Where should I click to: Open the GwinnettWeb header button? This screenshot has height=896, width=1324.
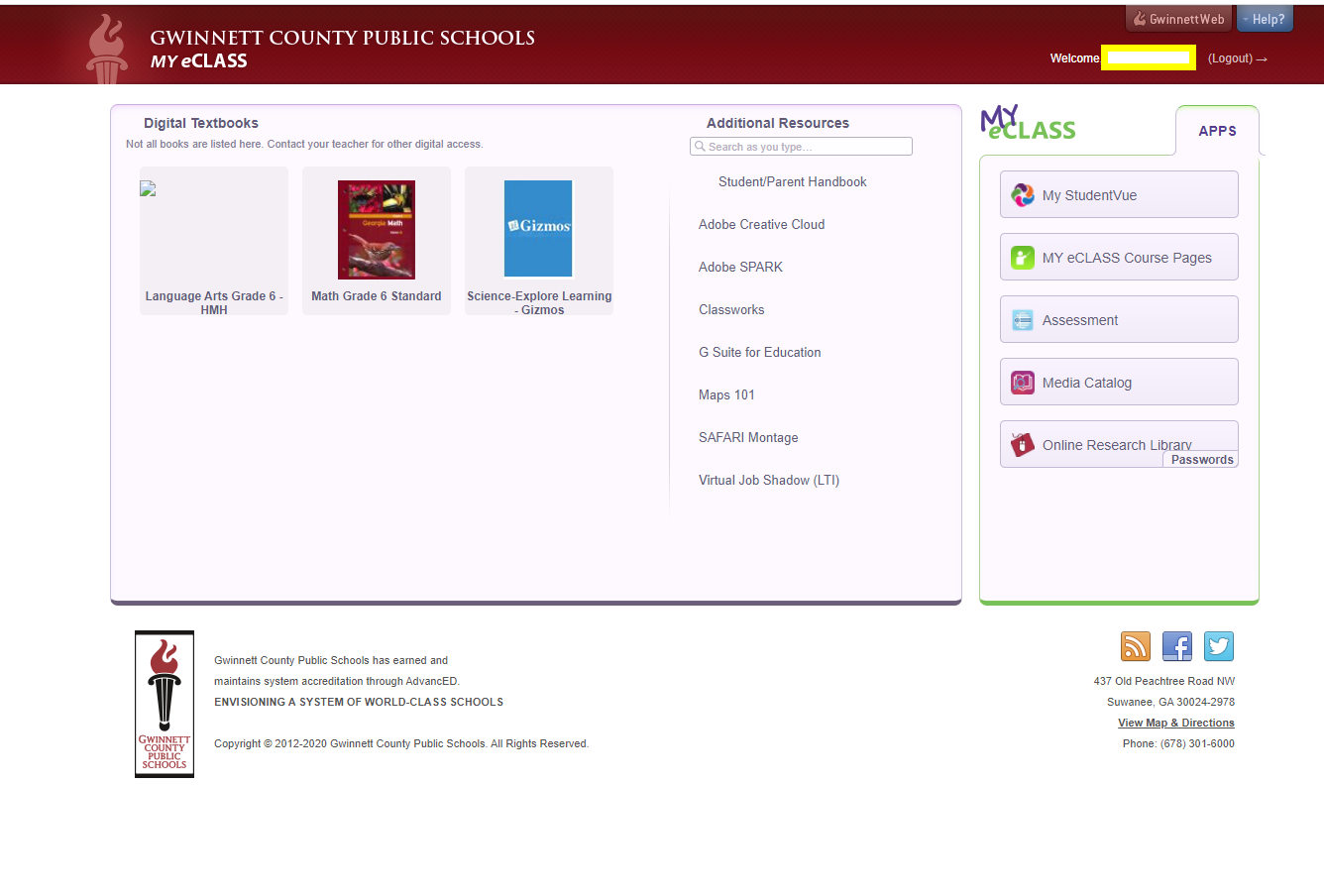coord(1178,19)
